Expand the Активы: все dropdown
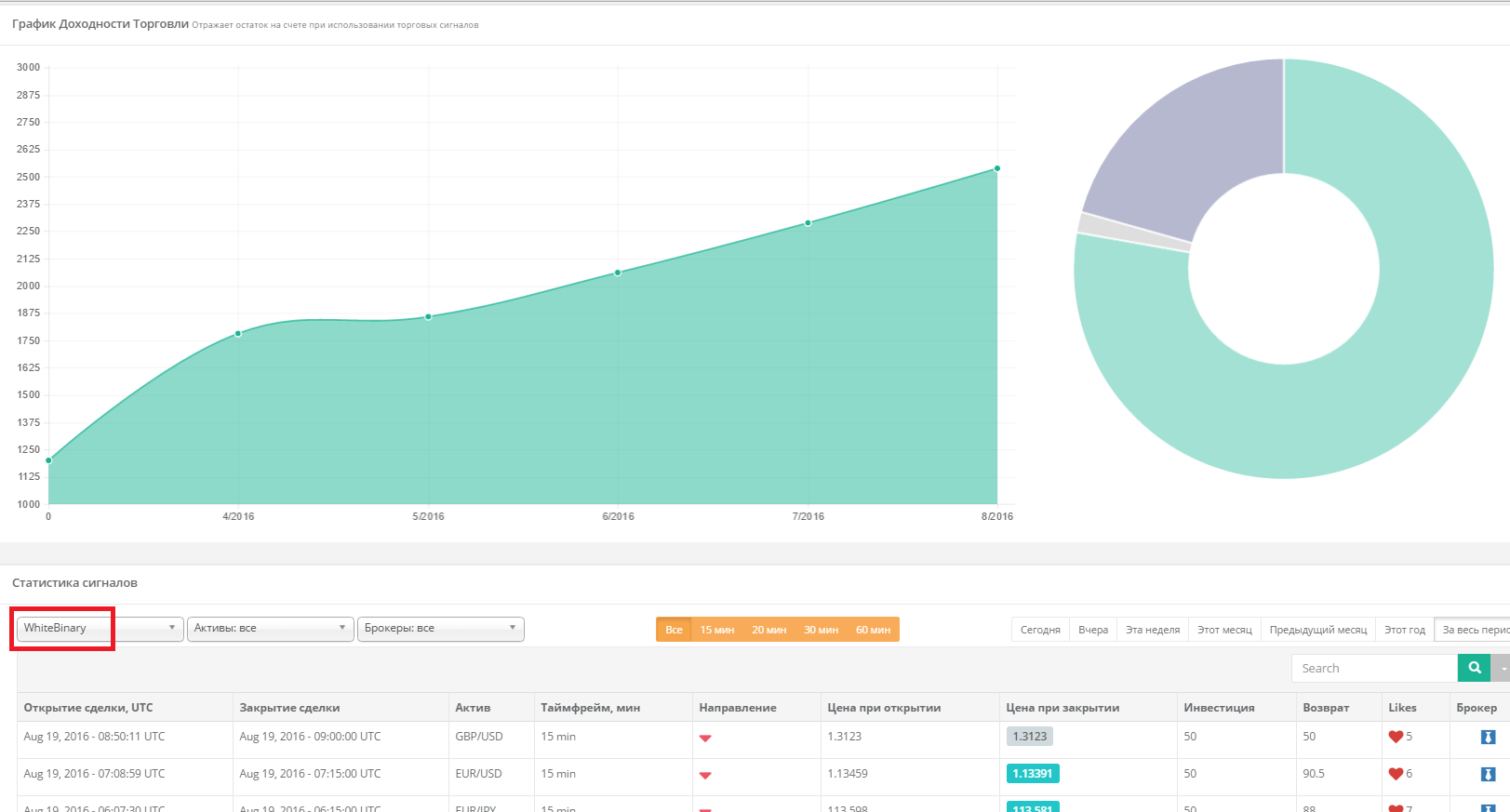Viewport: 1510px width, 812px height. [x=270, y=629]
